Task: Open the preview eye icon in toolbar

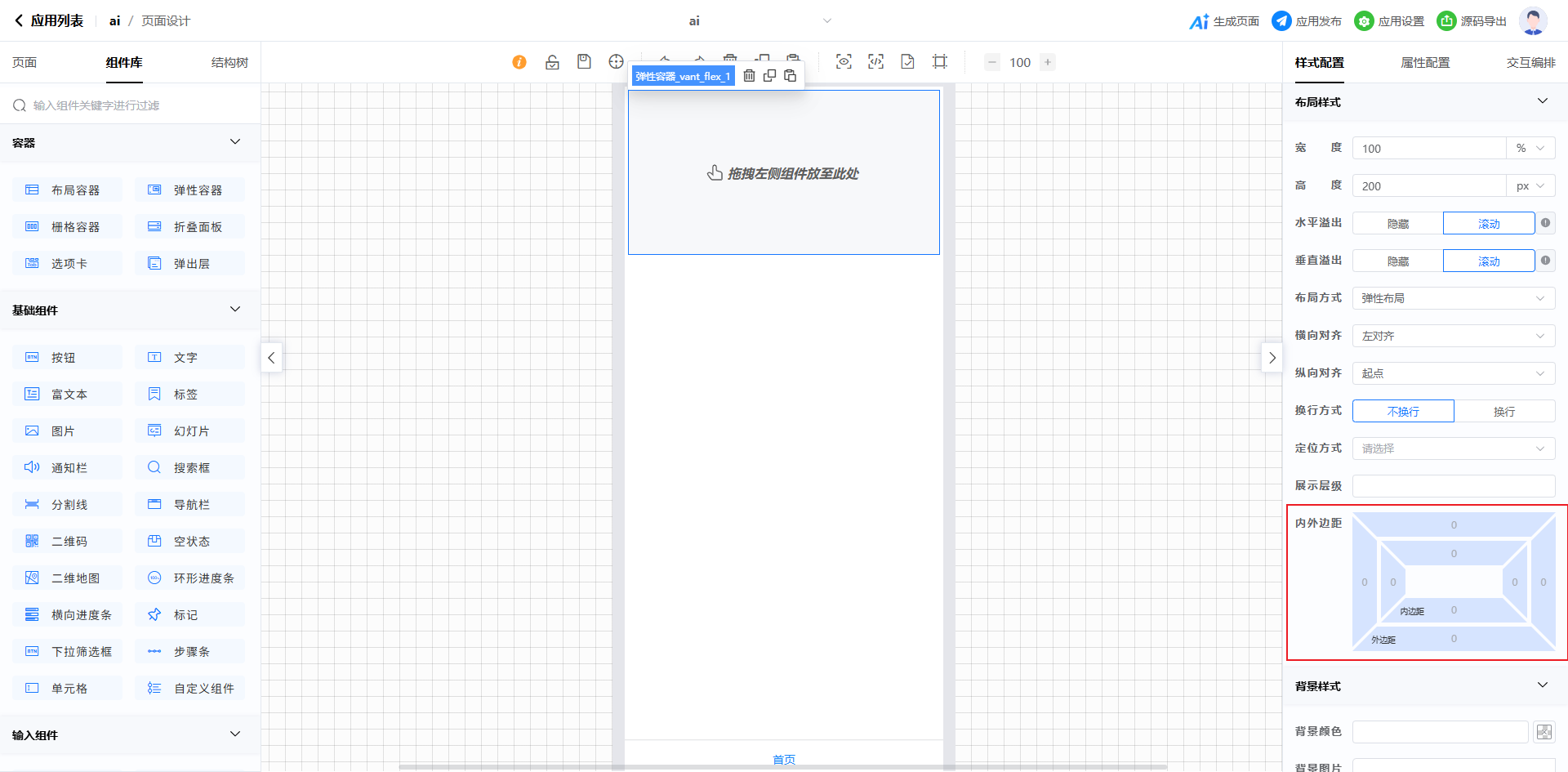Action: click(844, 62)
